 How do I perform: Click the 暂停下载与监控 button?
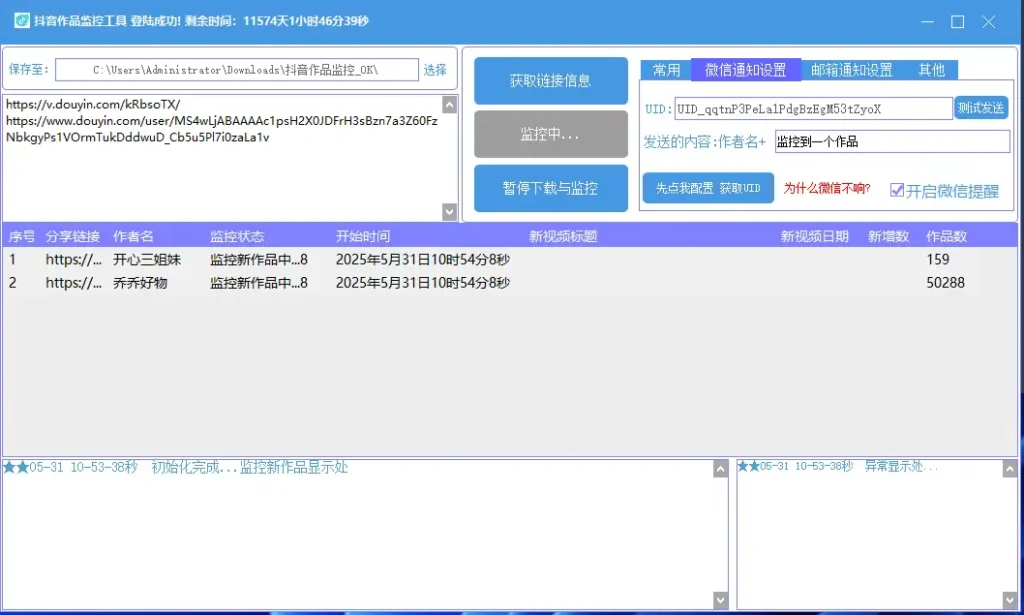click(551, 188)
